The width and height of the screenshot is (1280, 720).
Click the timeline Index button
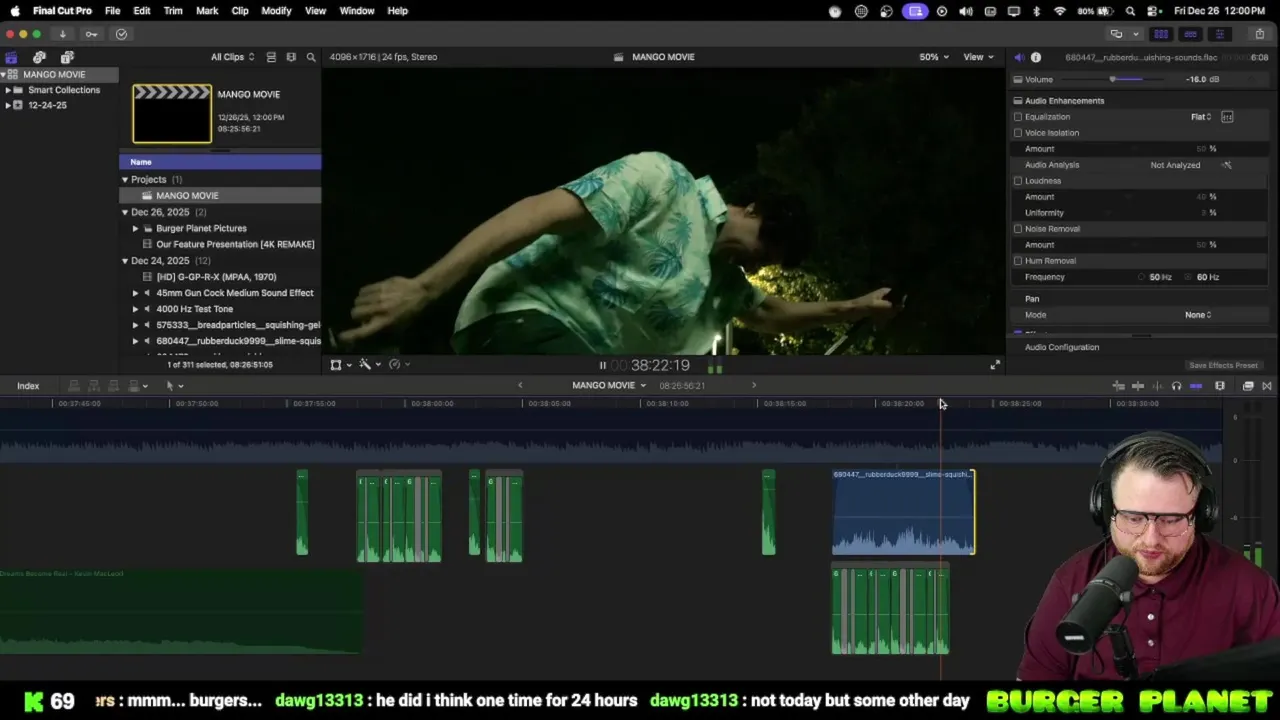(28, 386)
